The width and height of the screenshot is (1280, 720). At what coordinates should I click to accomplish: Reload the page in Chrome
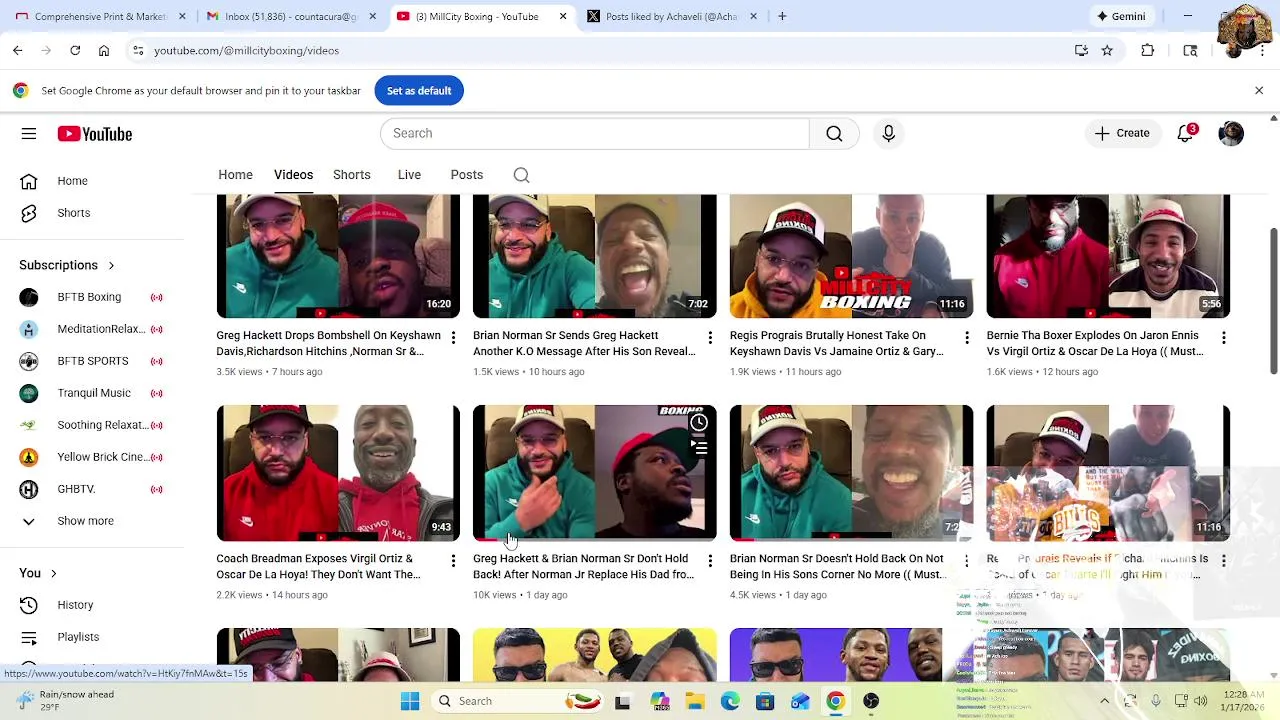point(75,50)
